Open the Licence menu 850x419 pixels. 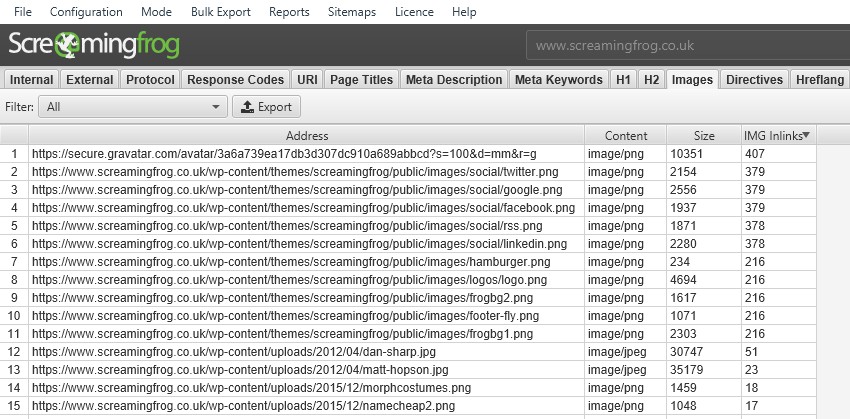pos(414,12)
